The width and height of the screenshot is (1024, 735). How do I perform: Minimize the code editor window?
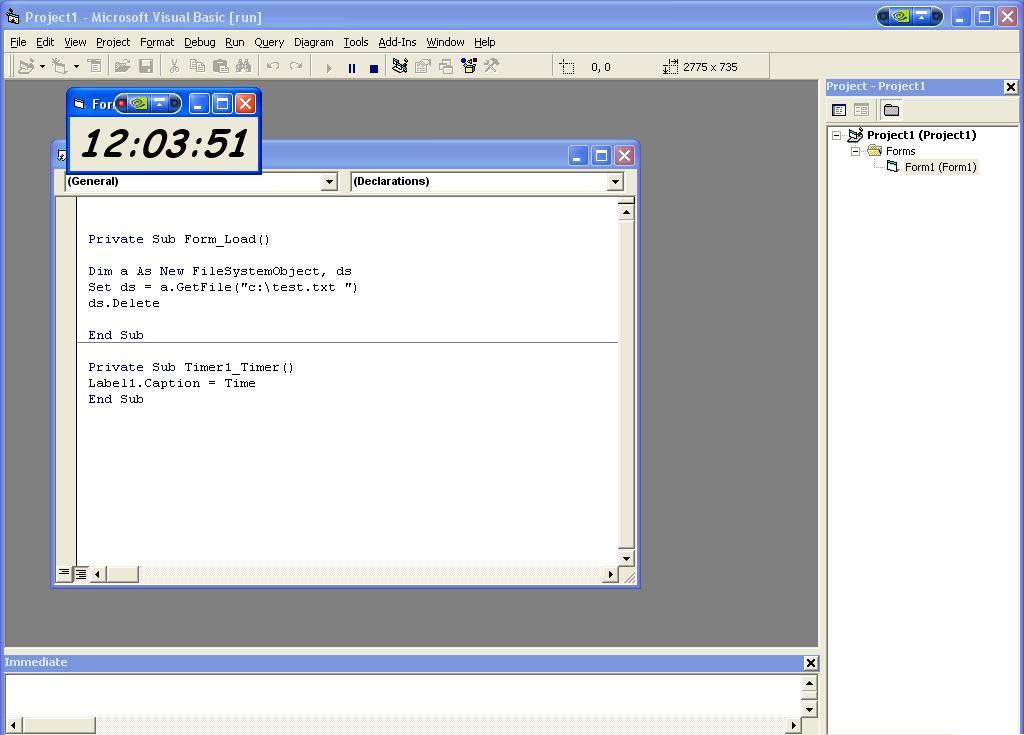(578, 155)
